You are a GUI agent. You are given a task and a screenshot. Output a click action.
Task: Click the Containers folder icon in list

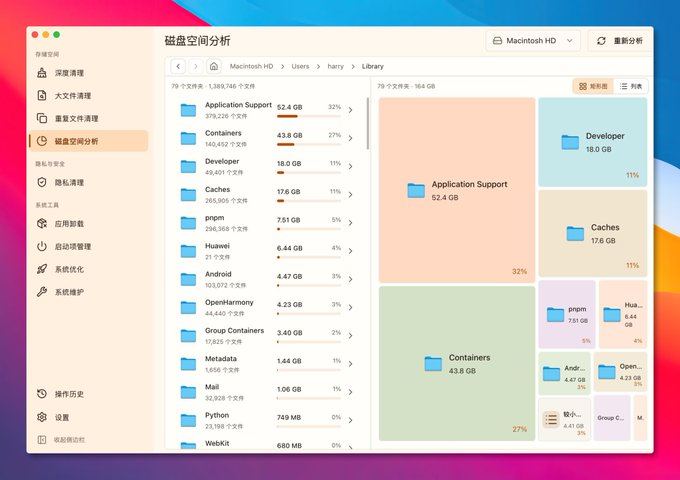tap(188, 138)
